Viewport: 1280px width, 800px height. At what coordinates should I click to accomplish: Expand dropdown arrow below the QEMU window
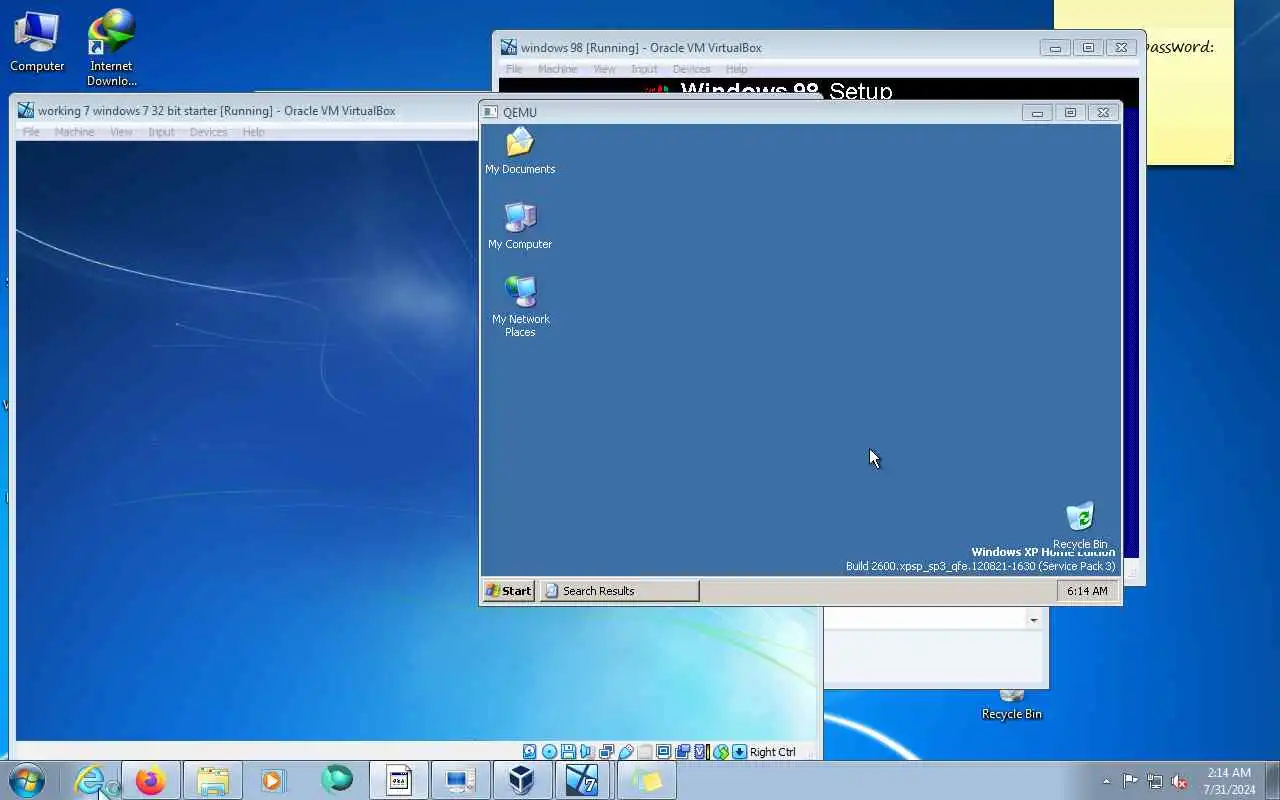pyautogui.click(x=1033, y=620)
